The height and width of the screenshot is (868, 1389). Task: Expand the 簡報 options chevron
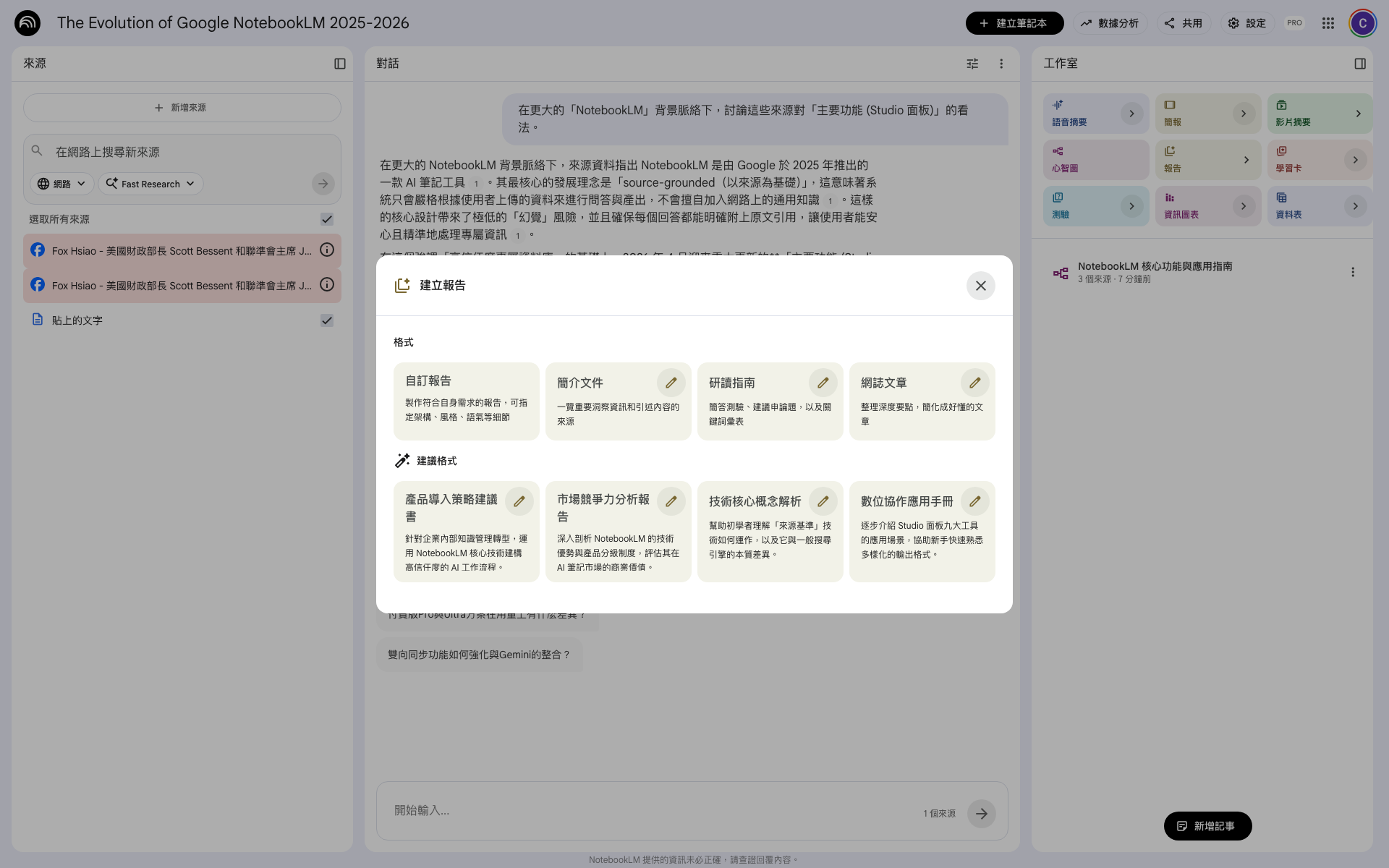(x=1244, y=114)
